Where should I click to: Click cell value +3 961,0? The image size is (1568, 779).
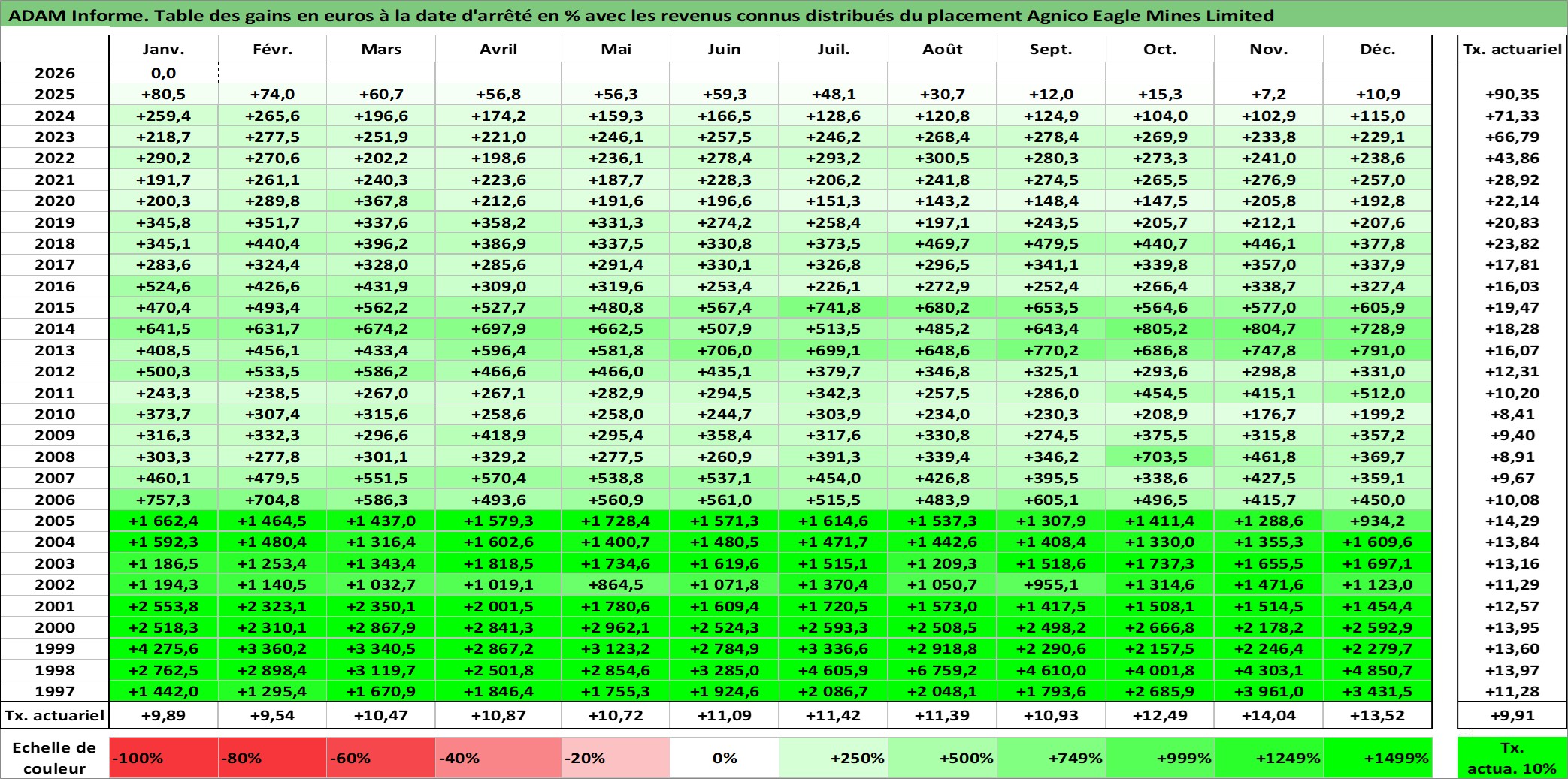tap(1269, 691)
